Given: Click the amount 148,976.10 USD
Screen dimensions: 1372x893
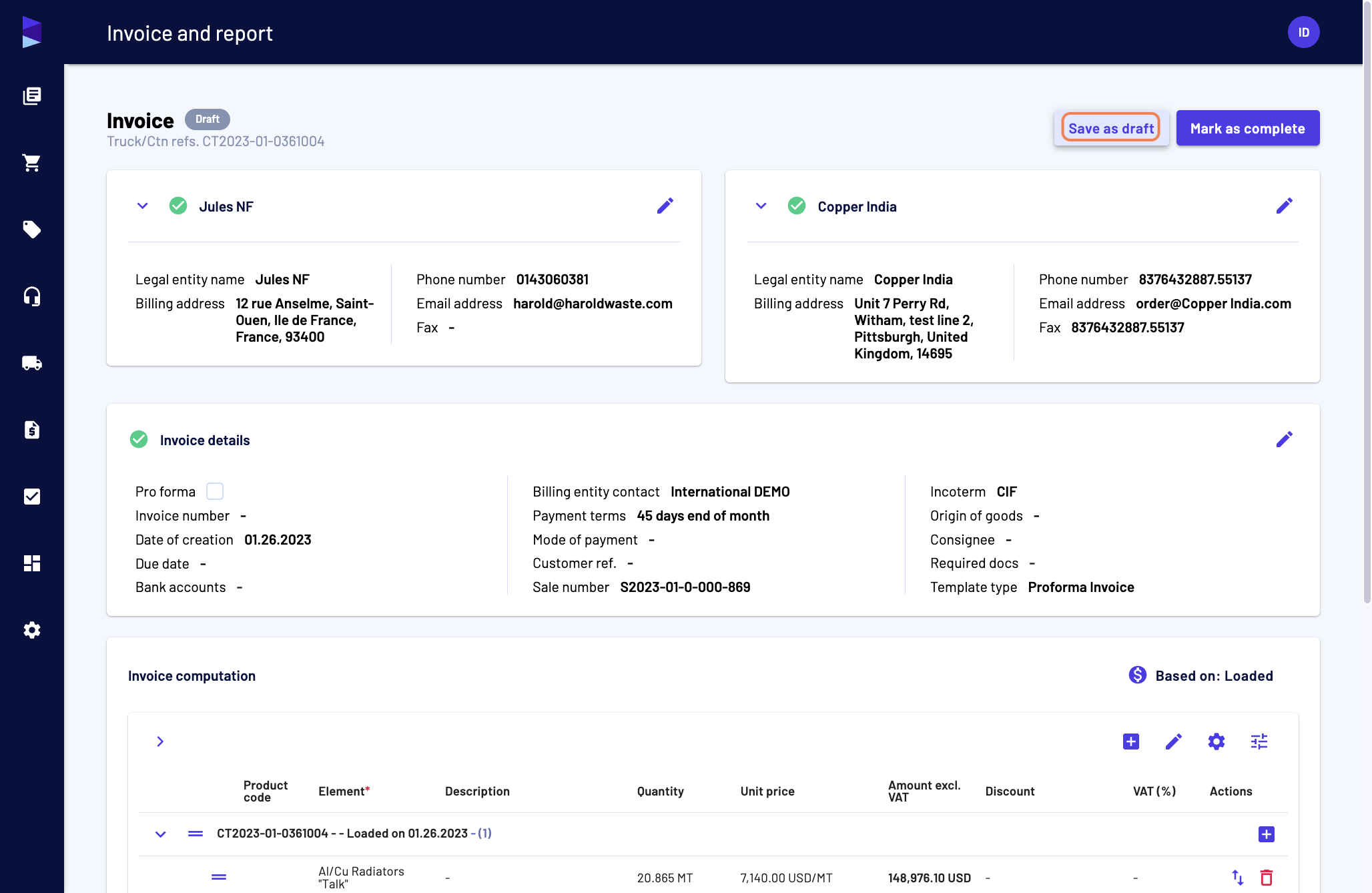Looking at the screenshot, I should (x=930, y=878).
